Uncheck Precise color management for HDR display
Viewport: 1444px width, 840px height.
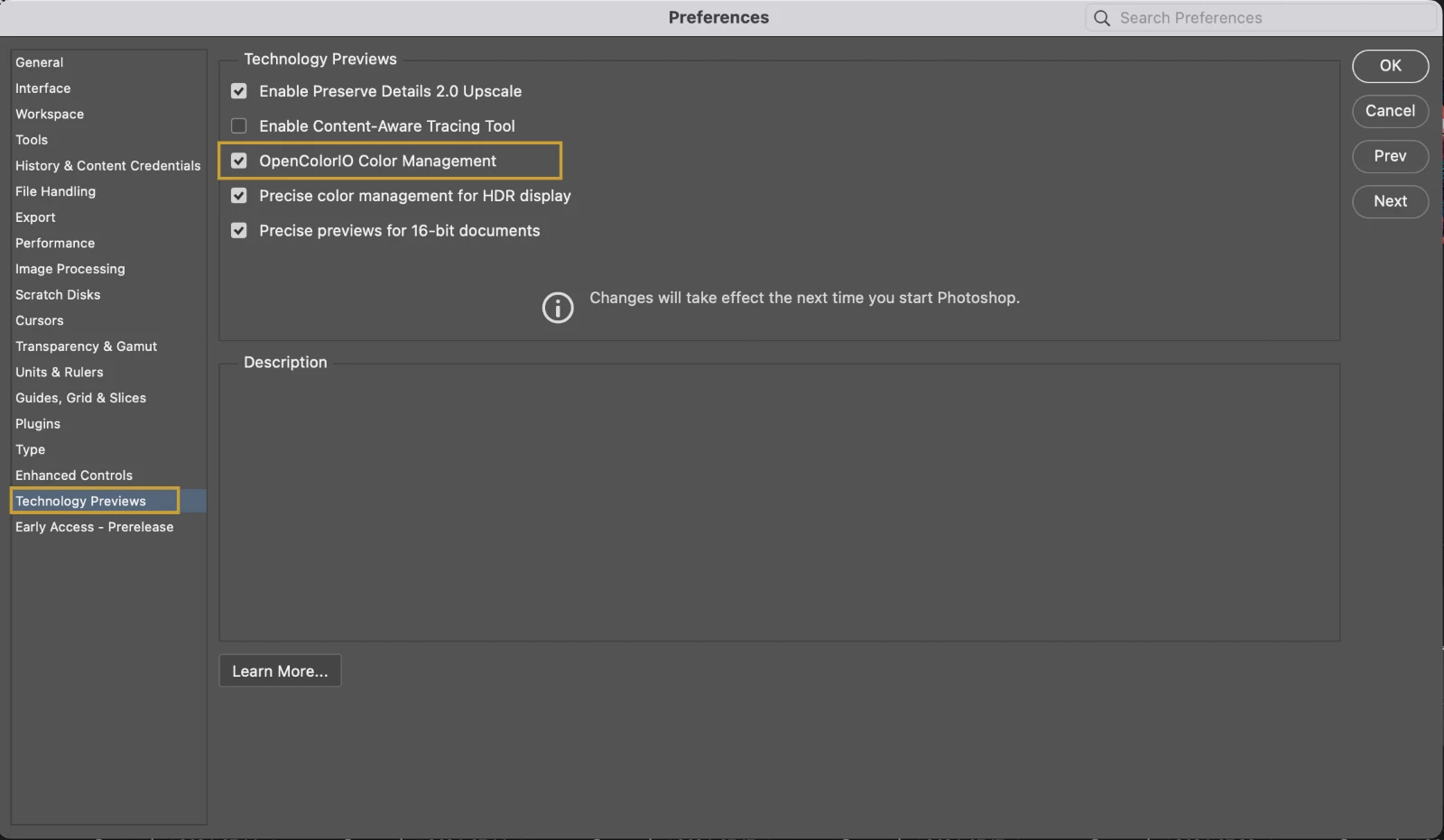pos(239,196)
